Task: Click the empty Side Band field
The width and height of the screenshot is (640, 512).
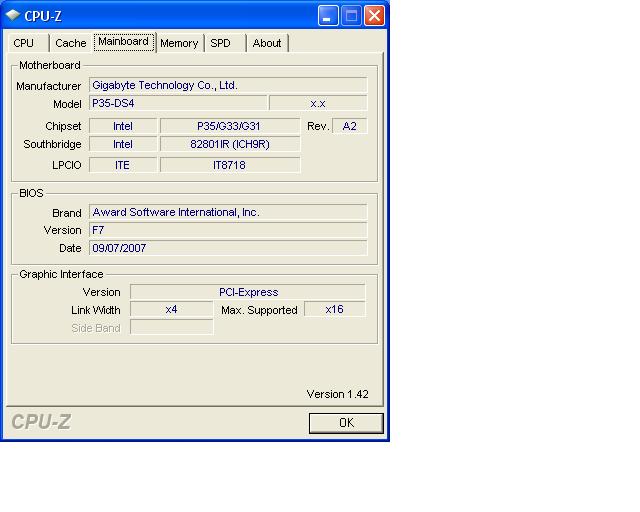Action: (x=171, y=327)
